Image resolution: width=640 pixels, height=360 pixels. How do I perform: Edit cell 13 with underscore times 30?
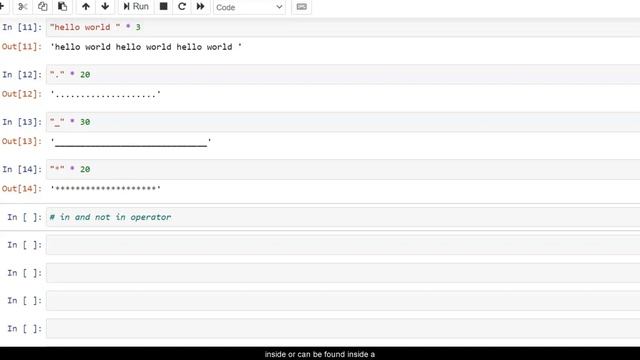pyautogui.click(x=343, y=122)
